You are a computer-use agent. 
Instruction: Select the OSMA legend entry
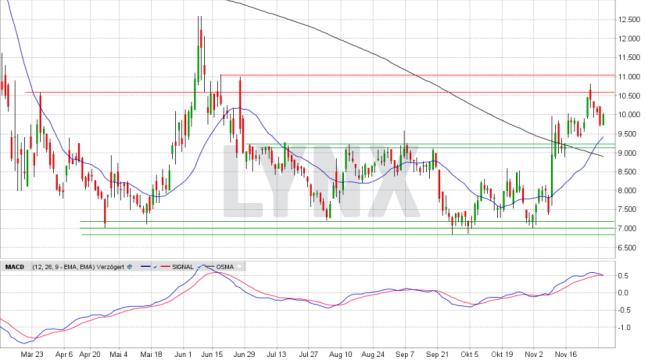pyautogui.click(x=225, y=267)
